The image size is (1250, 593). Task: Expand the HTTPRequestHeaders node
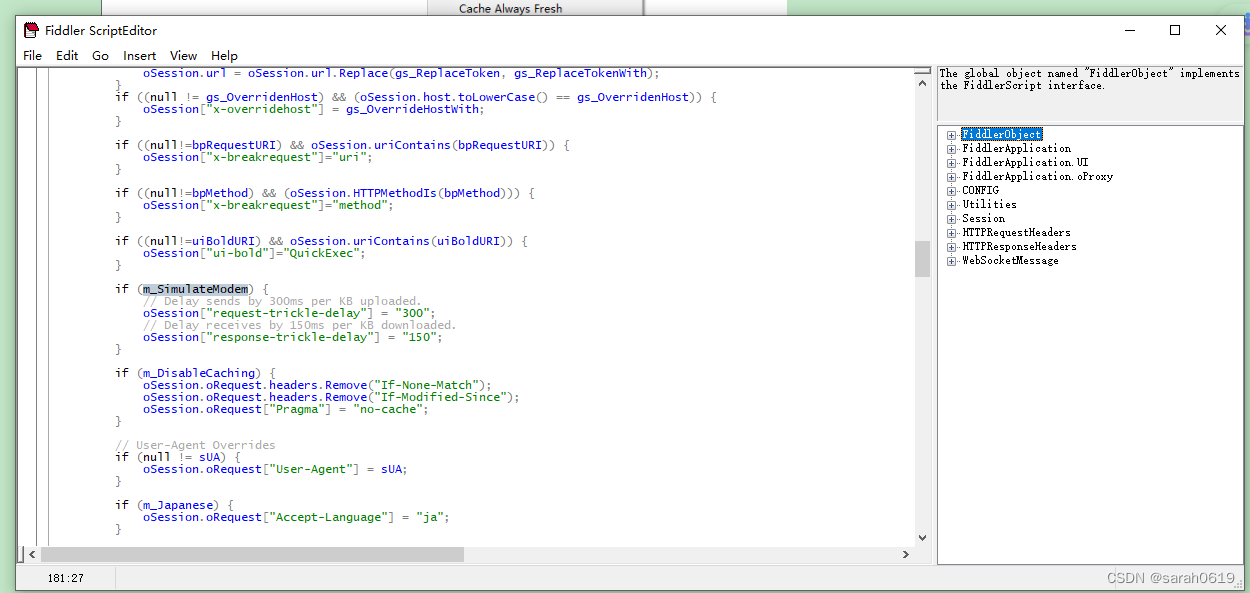952,232
